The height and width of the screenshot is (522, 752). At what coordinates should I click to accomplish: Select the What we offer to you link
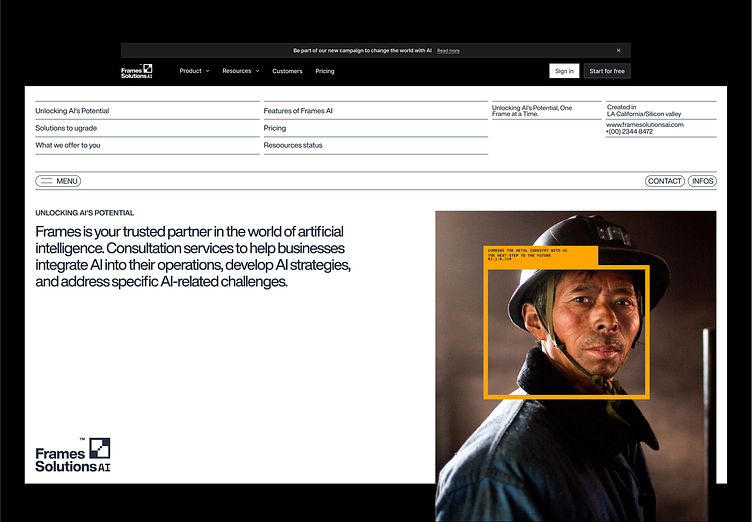tap(68, 145)
